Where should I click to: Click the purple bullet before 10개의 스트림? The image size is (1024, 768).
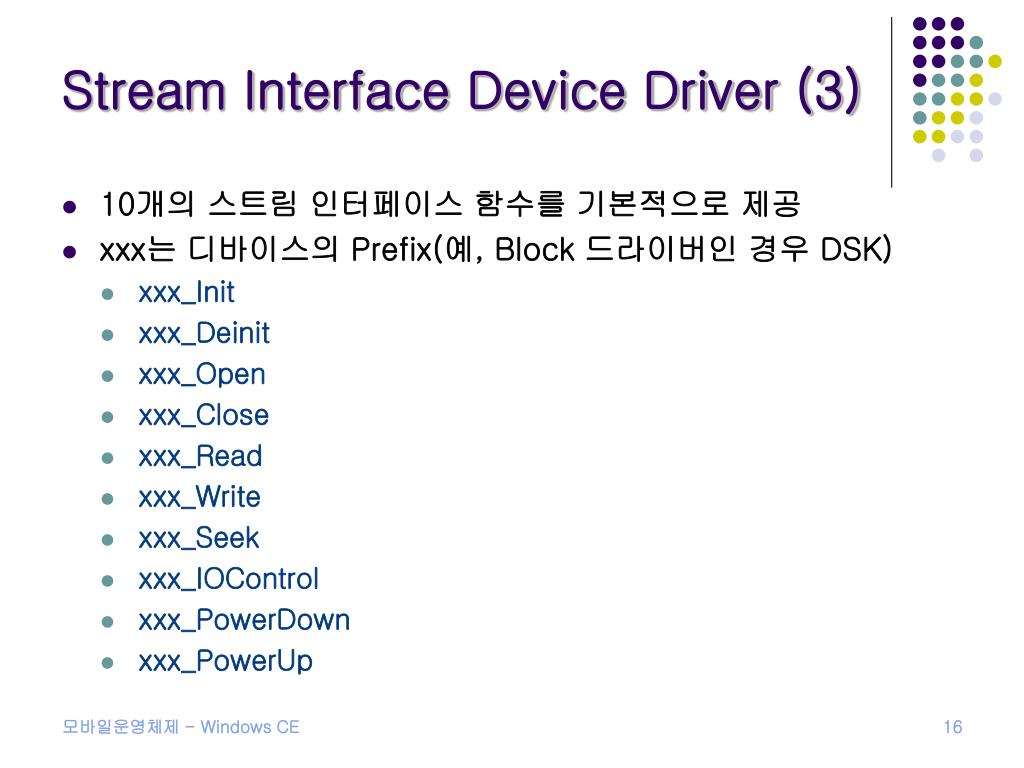(x=70, y=208)
